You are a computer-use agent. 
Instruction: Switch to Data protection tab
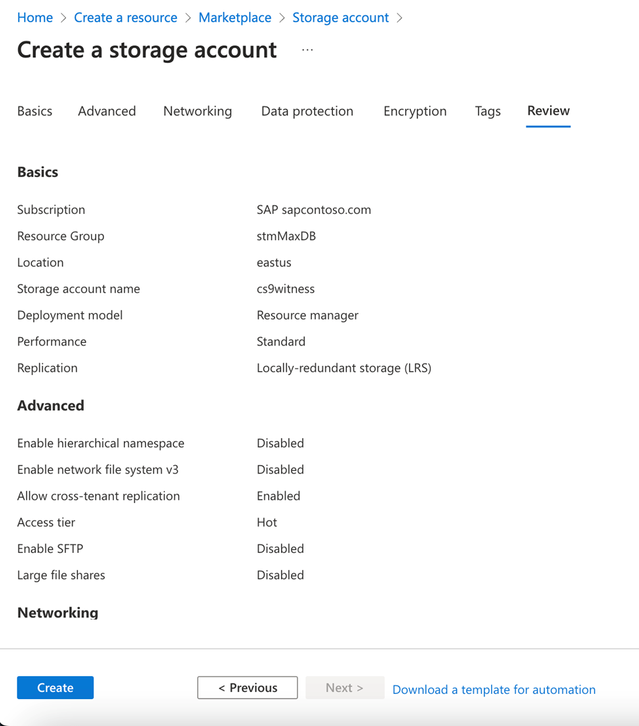[x=307, y=111]
